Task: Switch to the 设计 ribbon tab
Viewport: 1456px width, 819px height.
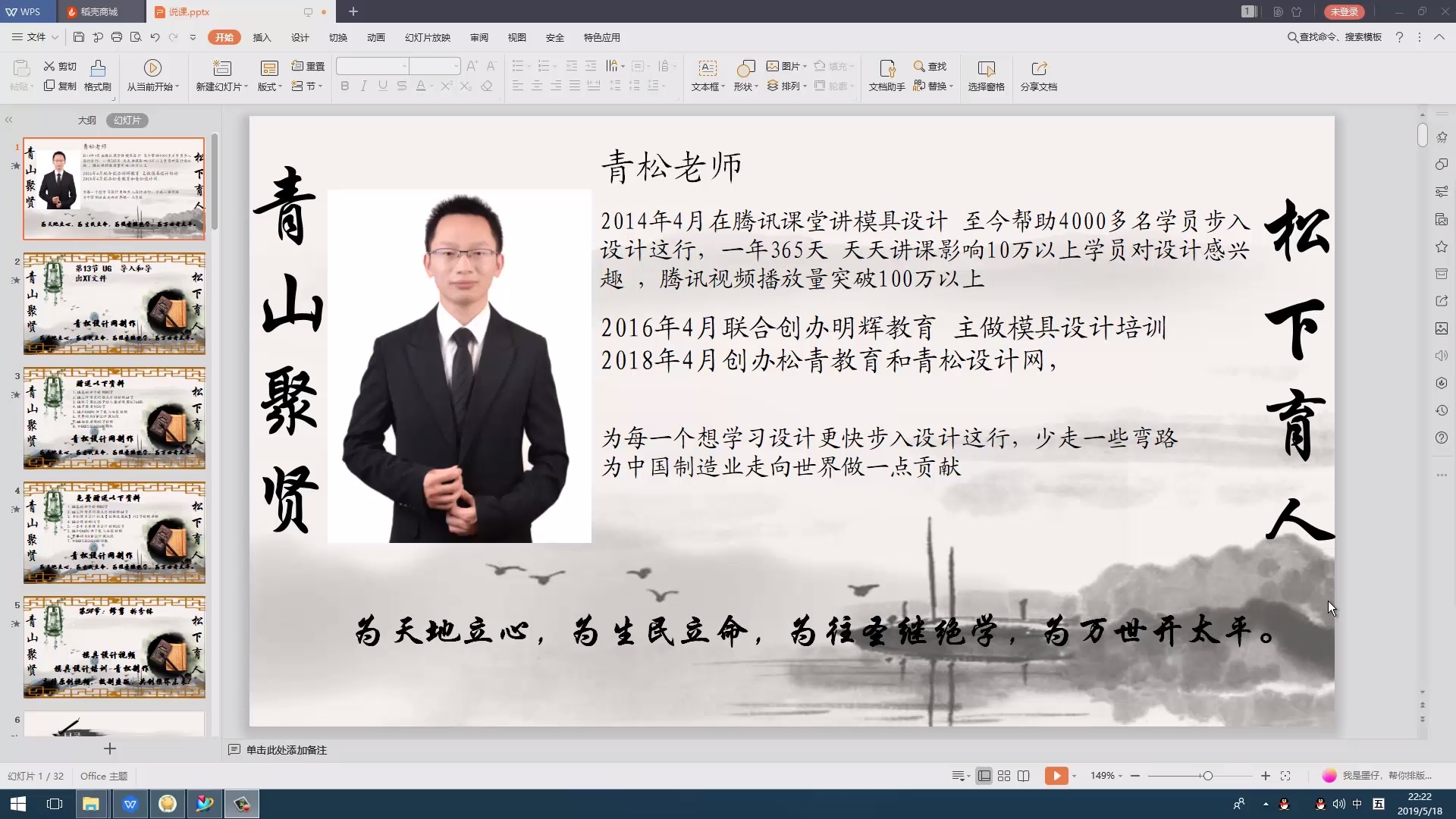Action: point(300,37)
